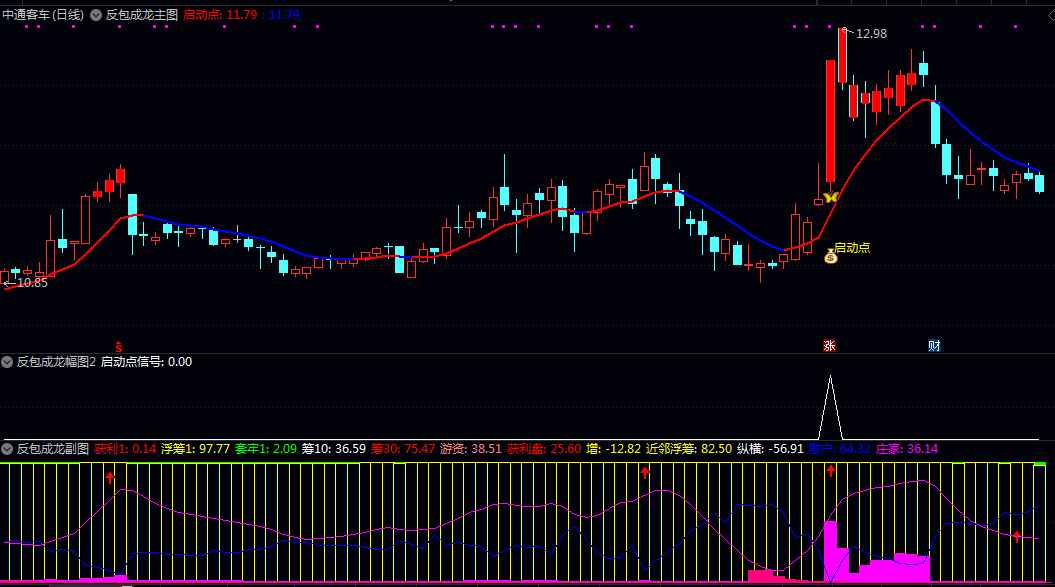Click the 启动点信号 value label
Viewport: 1055px width, 587px height.
pos(146,362)
